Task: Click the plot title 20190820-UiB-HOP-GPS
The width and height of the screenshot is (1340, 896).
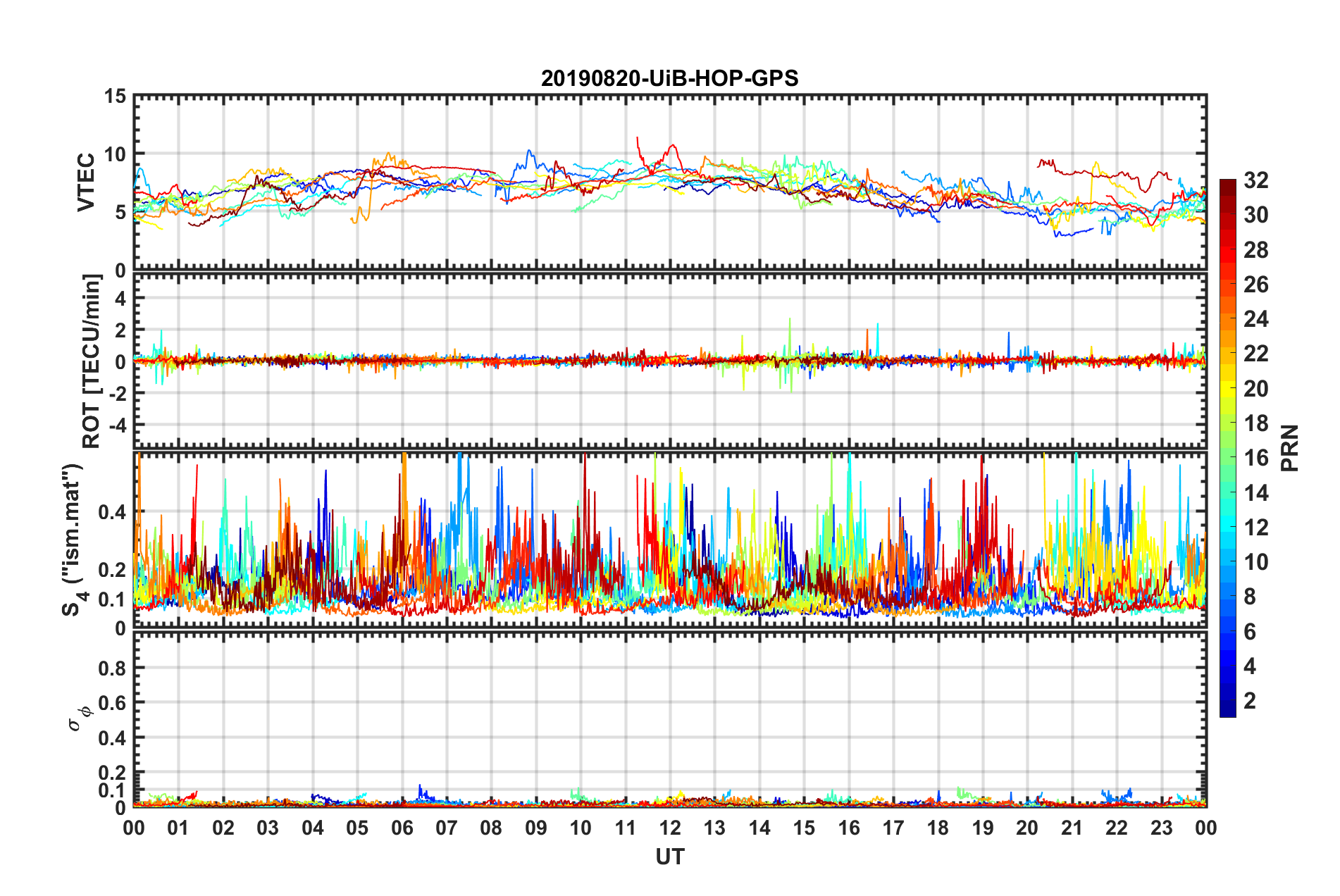Action: (669, 78)
